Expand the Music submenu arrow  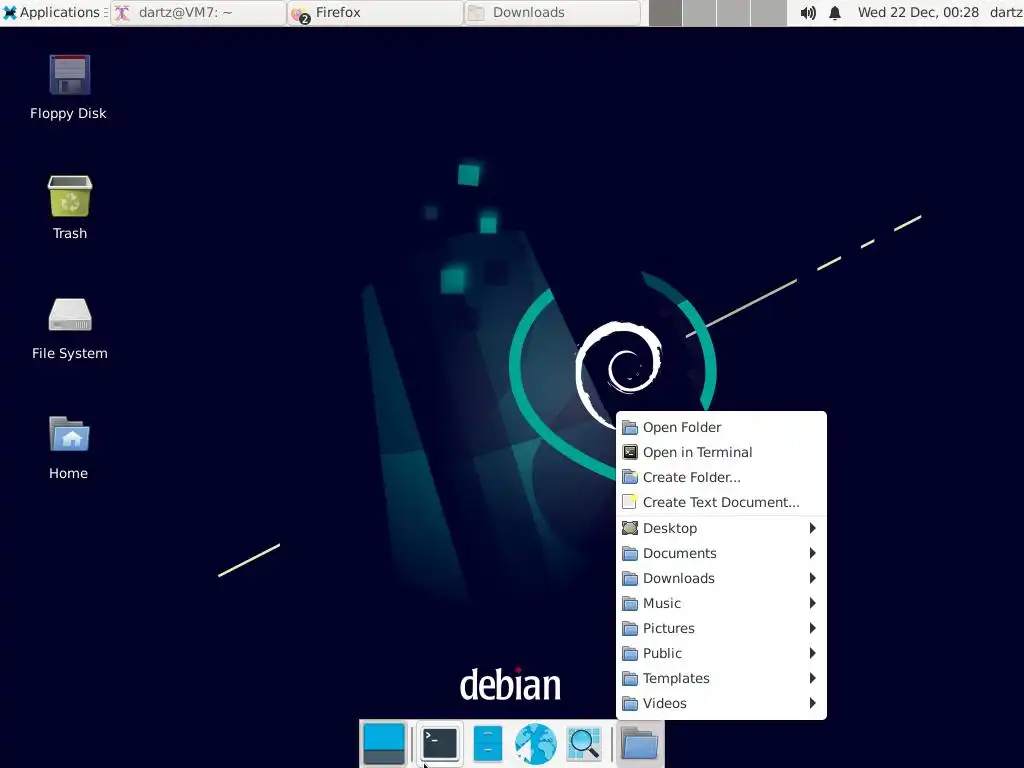click(x=812, y=603)
